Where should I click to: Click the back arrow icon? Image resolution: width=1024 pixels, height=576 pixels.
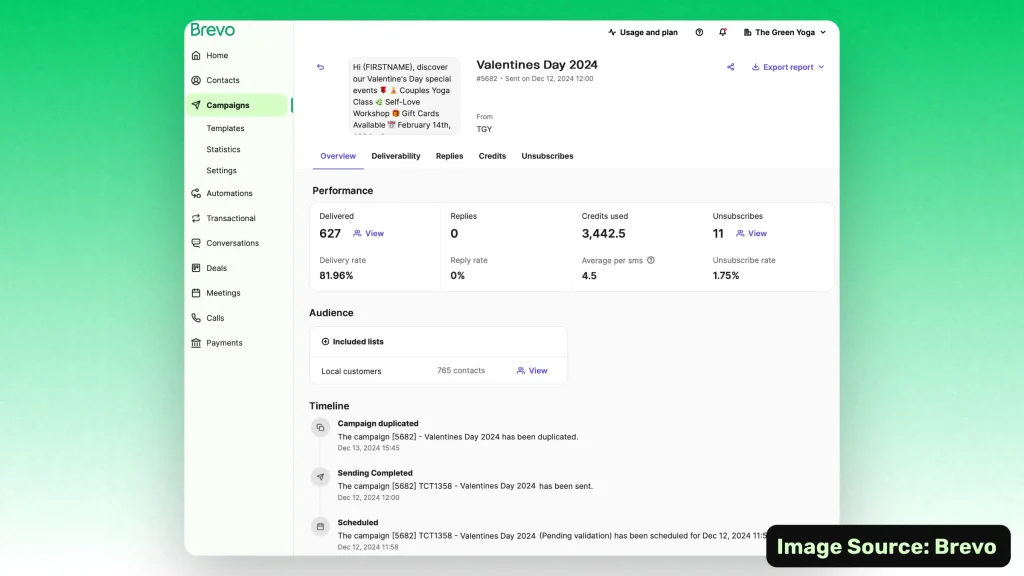[x=321, y=67]
